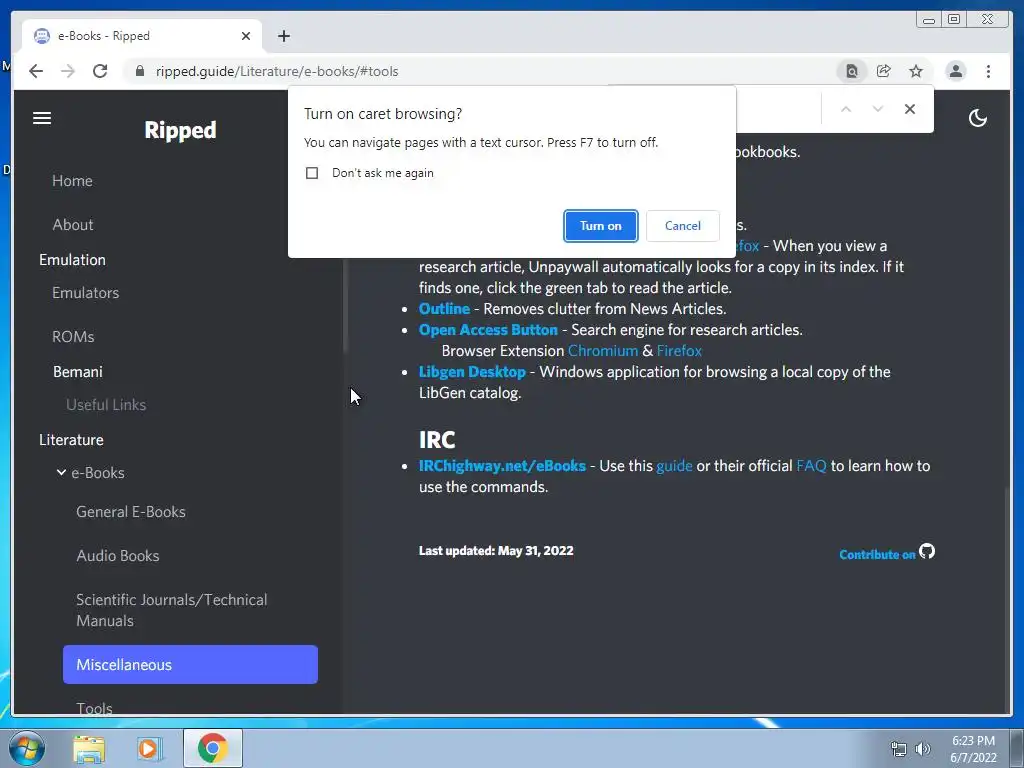Open the Firefox link after Chromium
Viewport: 1024px width, 768px height.
click(x=679, y=351)
